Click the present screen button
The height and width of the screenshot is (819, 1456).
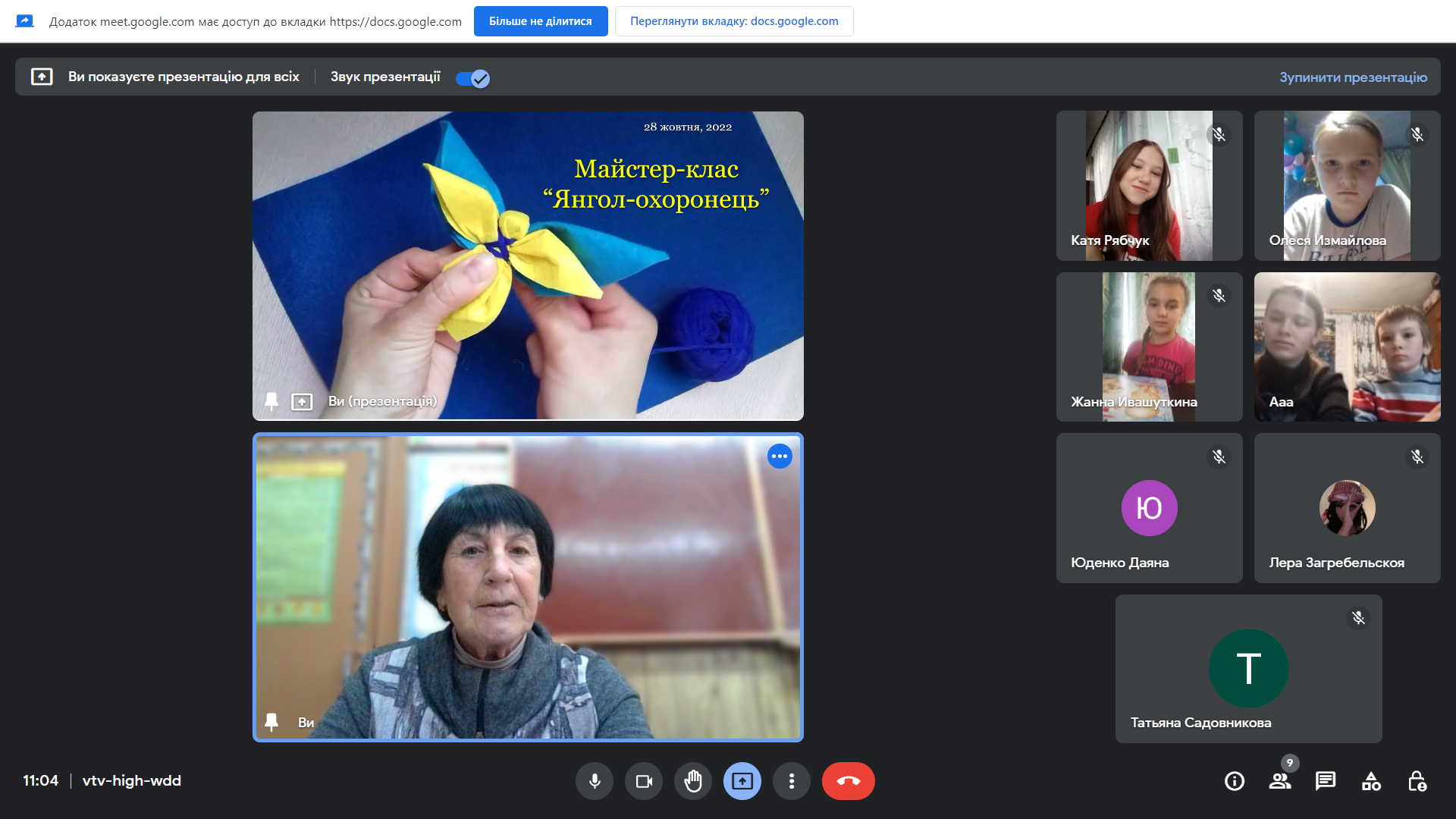click(742, 781)
